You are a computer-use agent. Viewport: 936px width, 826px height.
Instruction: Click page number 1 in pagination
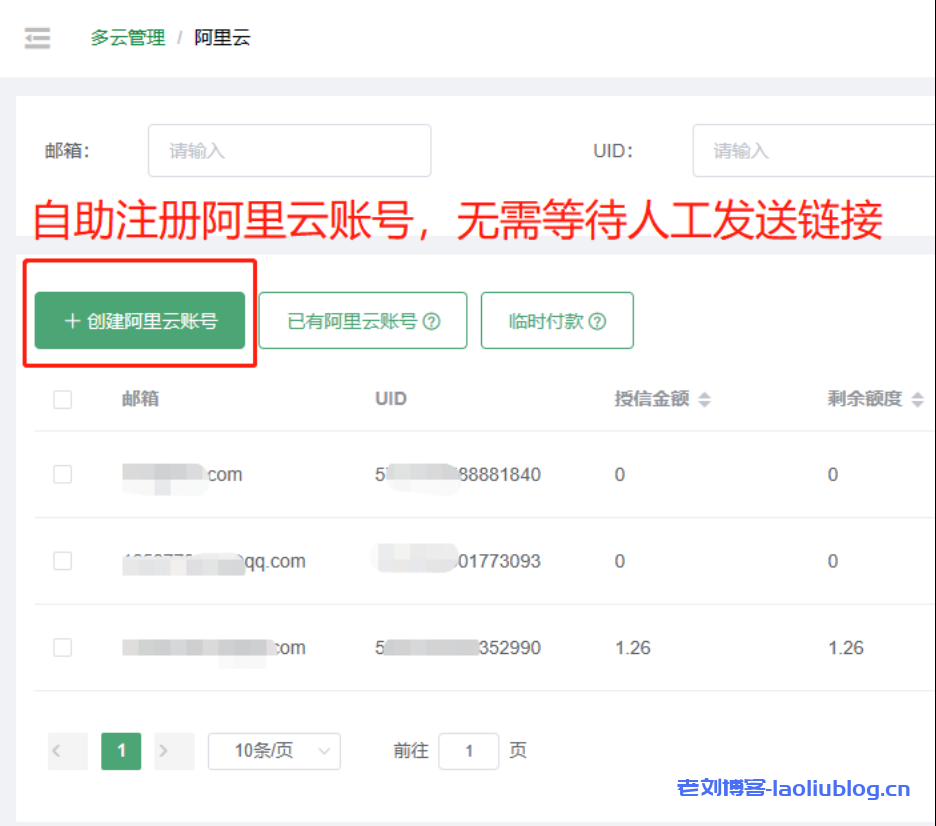120,751
